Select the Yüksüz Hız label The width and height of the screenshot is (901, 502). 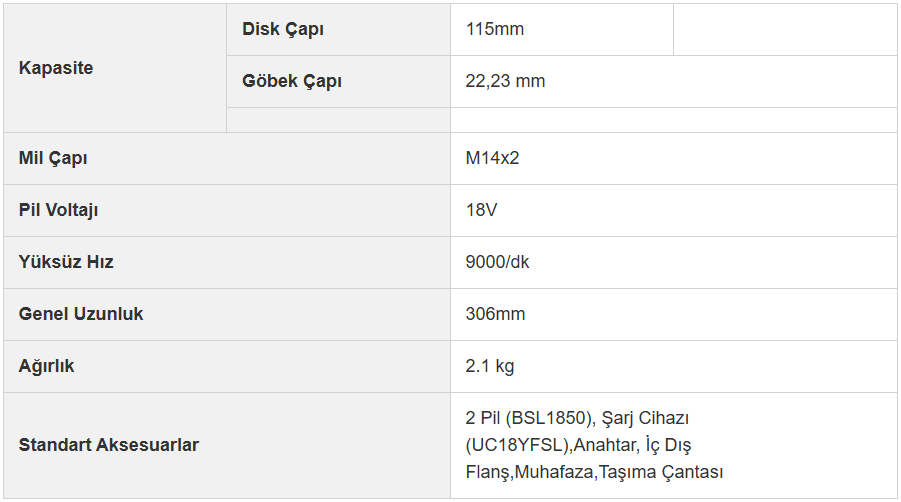coord(66,262)
